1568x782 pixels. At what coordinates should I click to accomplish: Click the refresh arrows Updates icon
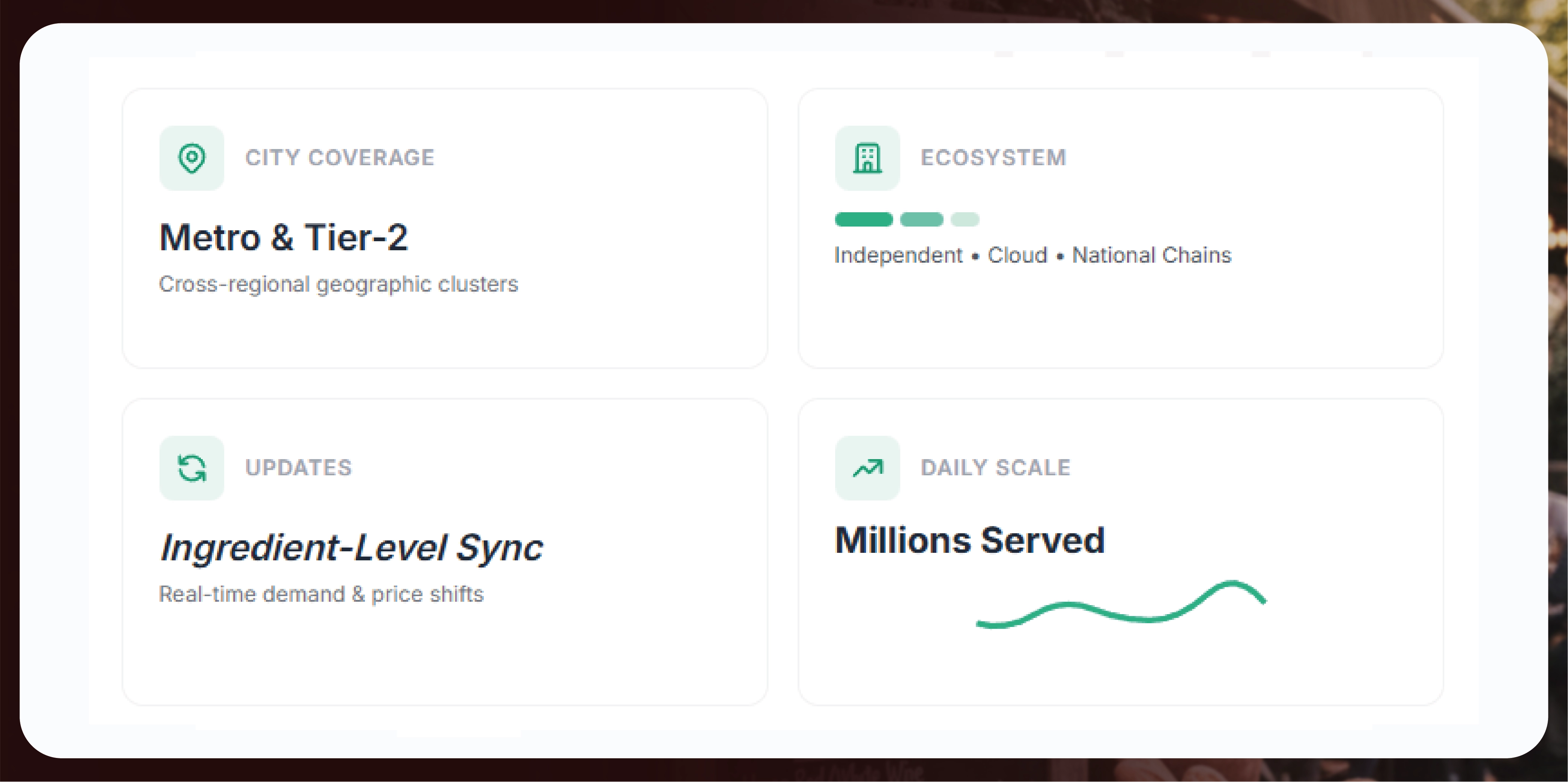pyautogui.click(x=192, y=469)
